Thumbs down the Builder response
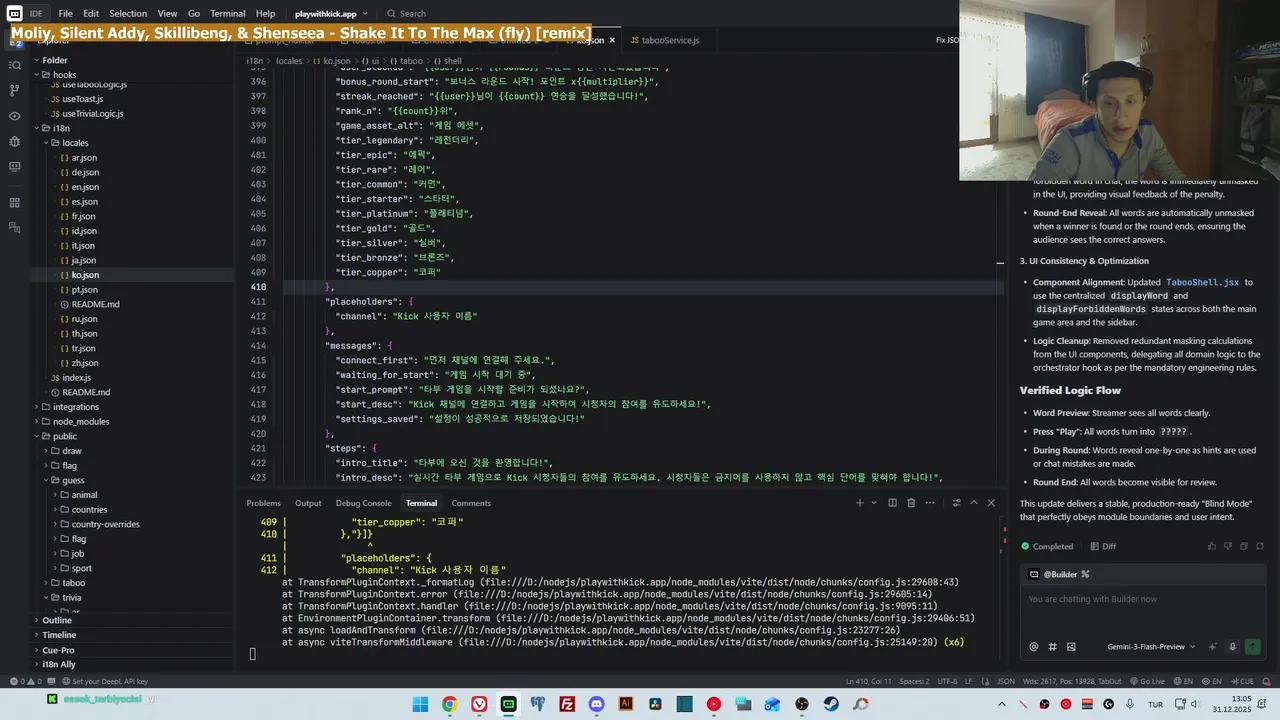1280x720 pixels. pos(1228,546)
